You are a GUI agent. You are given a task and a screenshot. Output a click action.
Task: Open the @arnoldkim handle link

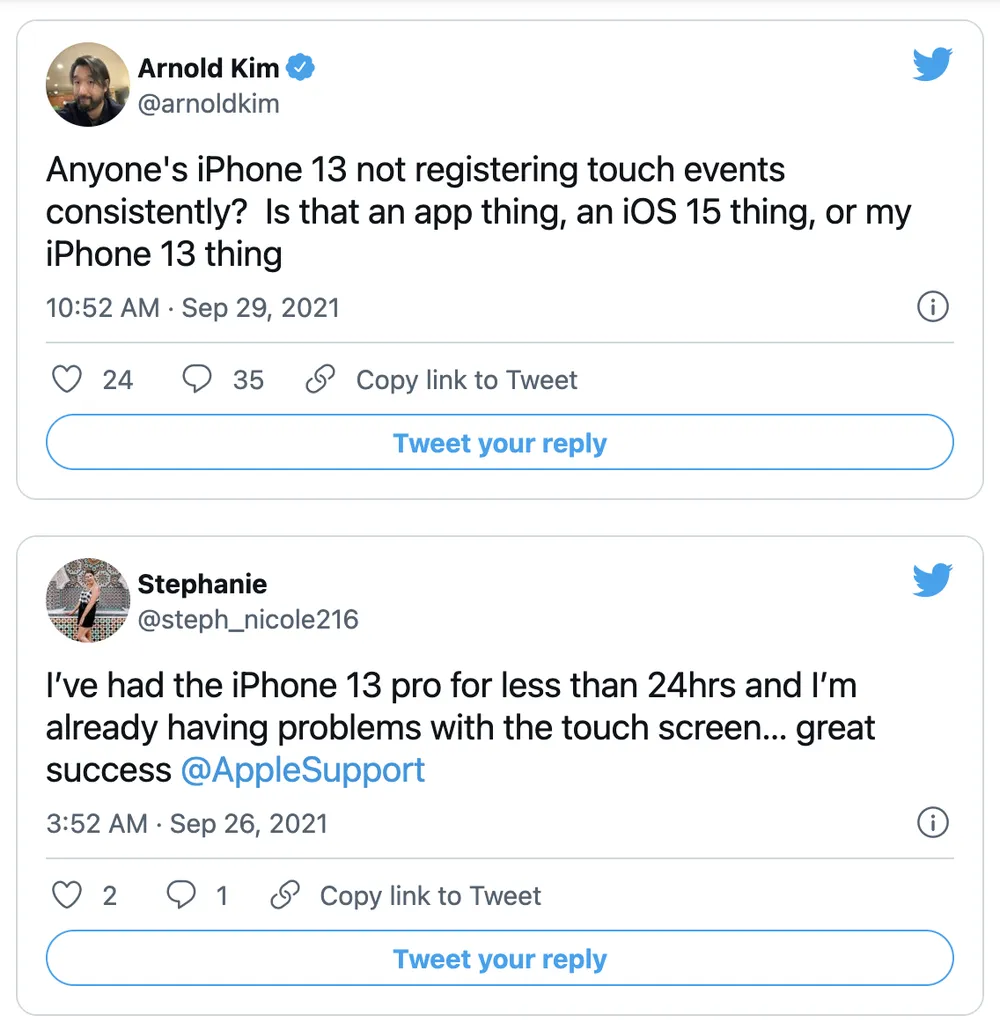(208, 103)
